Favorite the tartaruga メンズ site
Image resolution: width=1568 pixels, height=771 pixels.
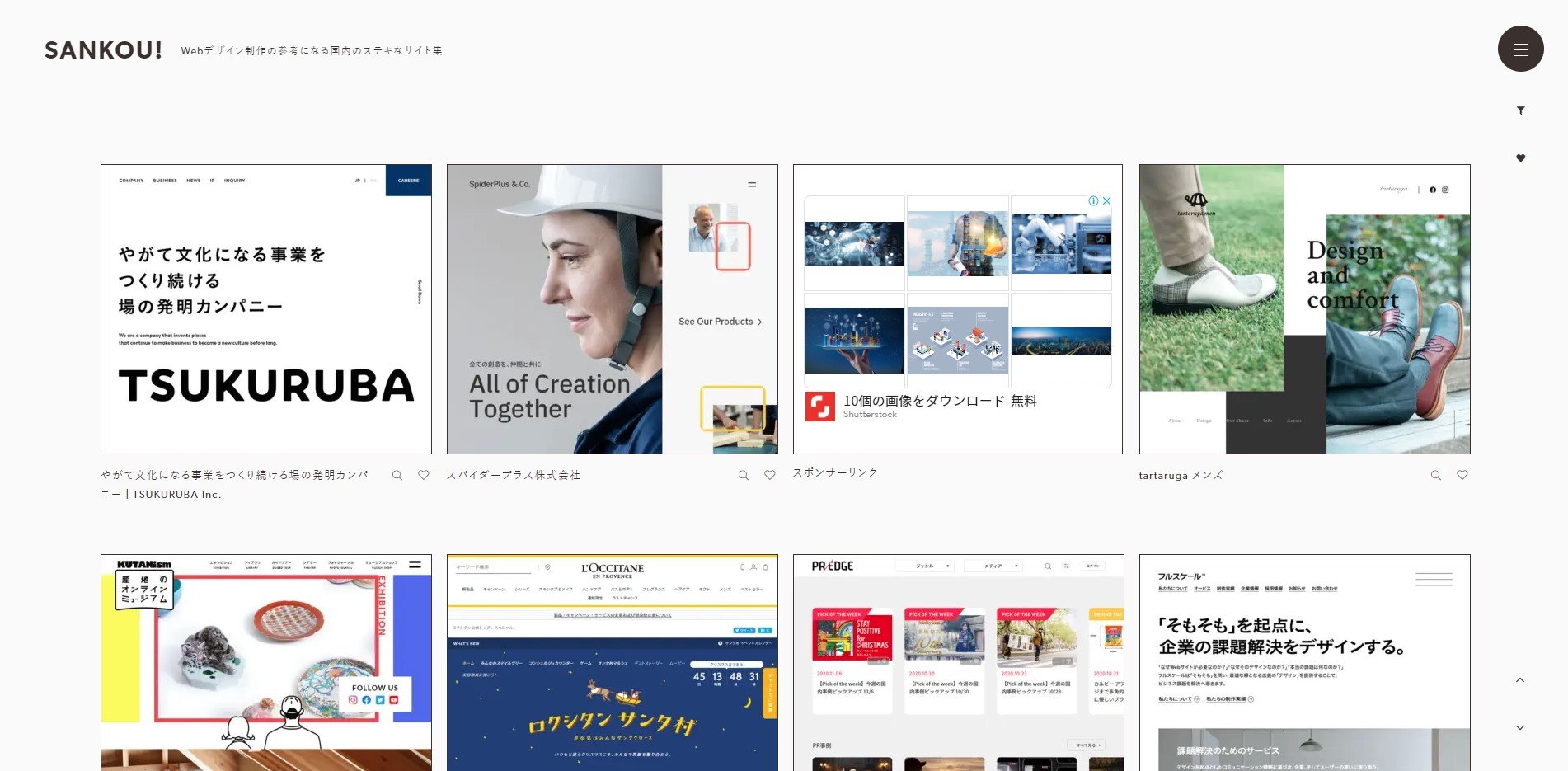(1462, 476)
